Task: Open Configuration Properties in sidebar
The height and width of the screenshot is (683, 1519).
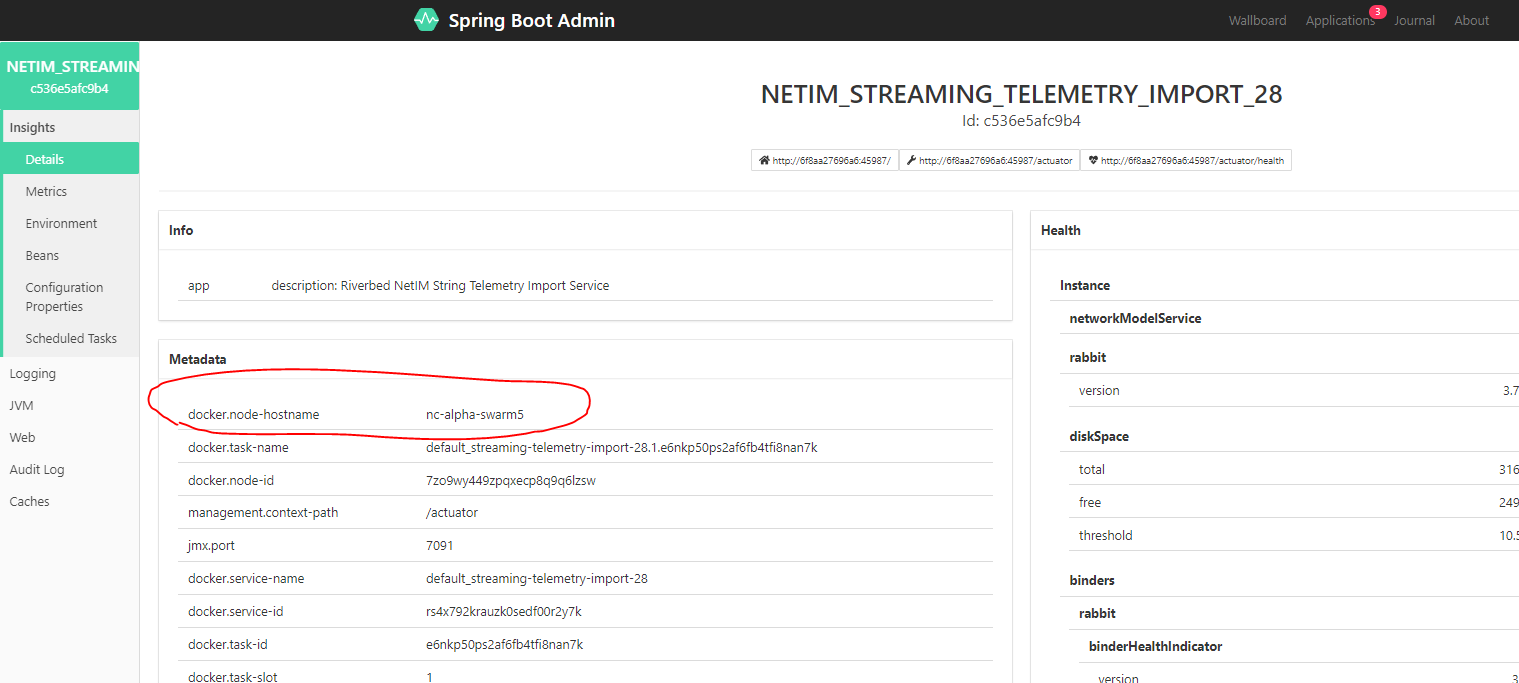Action: [64, 297]
